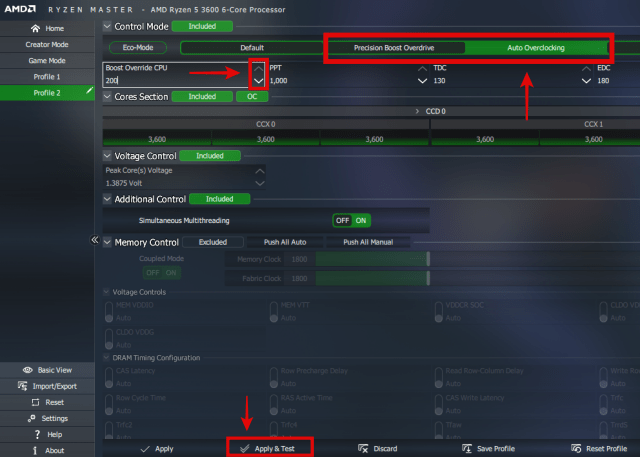Image resolution: width=640 pixels, height=457 pixels.
Task: Click MEM VDDIO Auto slider toggle
Action: [x=109, y=312]
